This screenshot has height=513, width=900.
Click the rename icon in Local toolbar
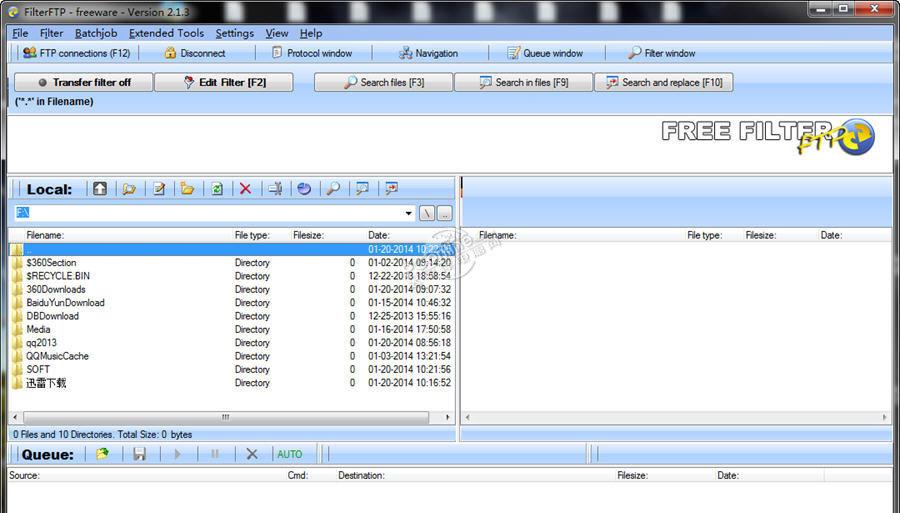[275, 188]
